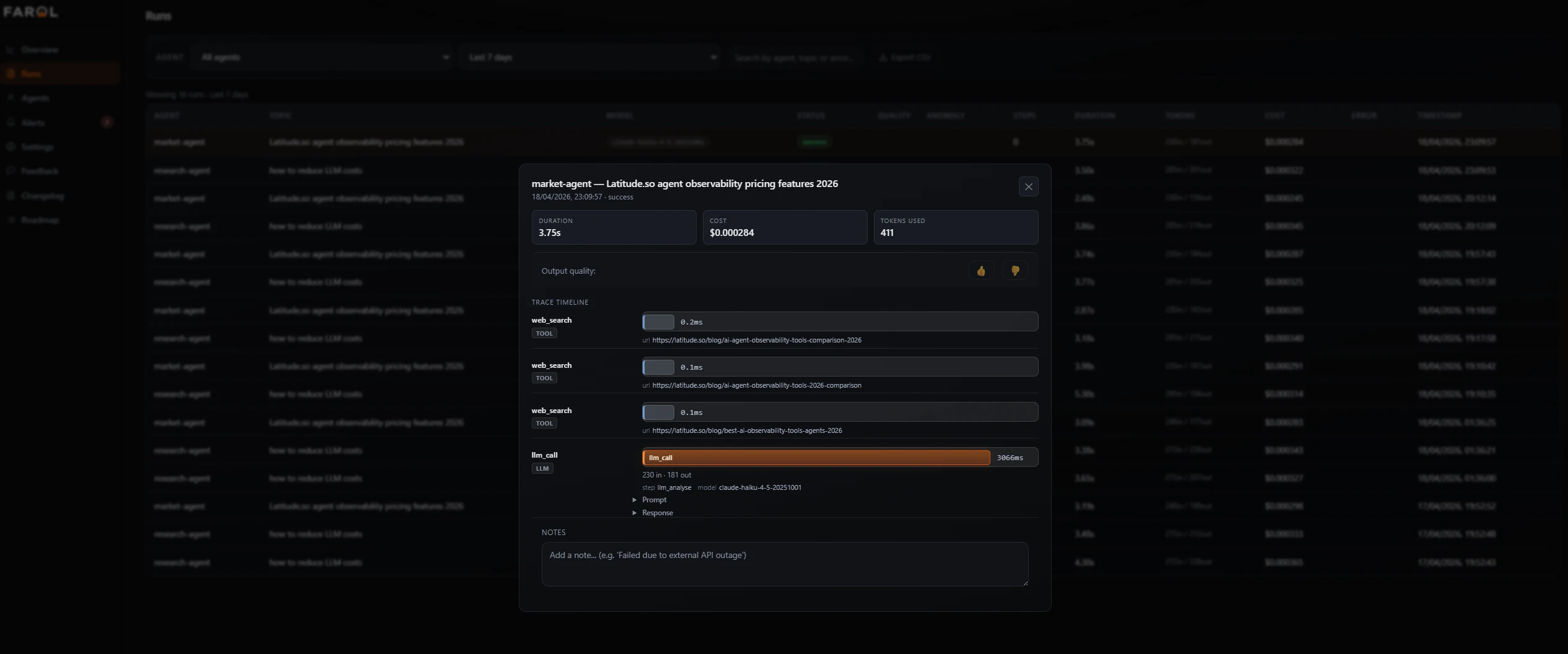Open the Agents page in the sidebar

pos(60,98)
